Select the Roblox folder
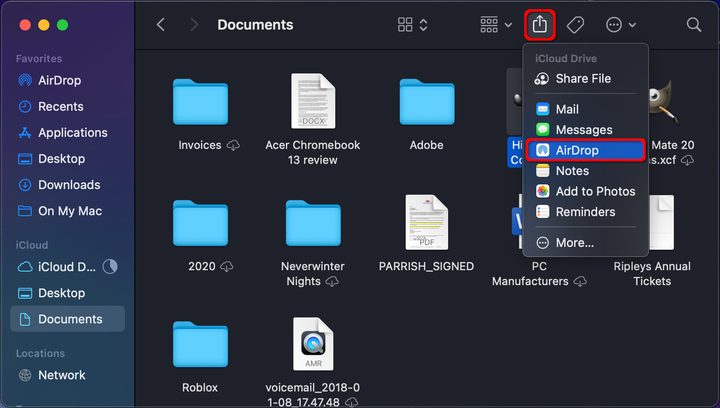The height and width of the screenshot is (408, 720). pyautogui.click(x=200, y=344)
